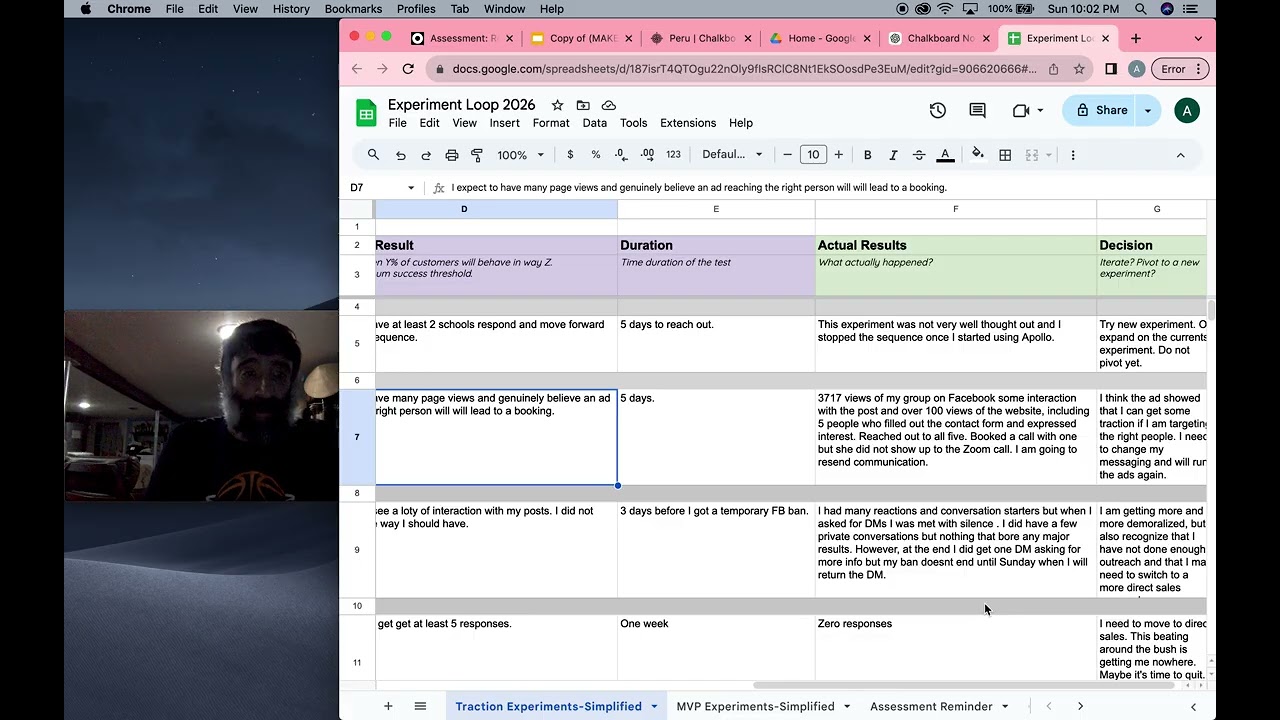The image size is (1280, 720).
Task: Expand merge cells options arrow
Action: tap(1049, 155)
